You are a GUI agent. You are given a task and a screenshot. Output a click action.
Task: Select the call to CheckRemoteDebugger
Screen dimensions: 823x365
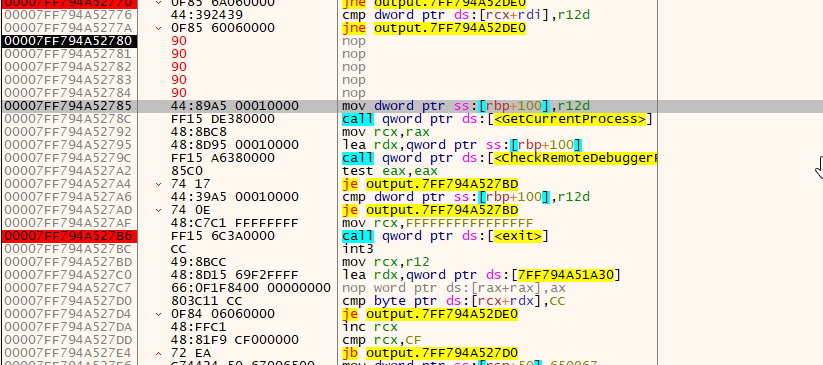pyautogui.click(x=499, y=158)
